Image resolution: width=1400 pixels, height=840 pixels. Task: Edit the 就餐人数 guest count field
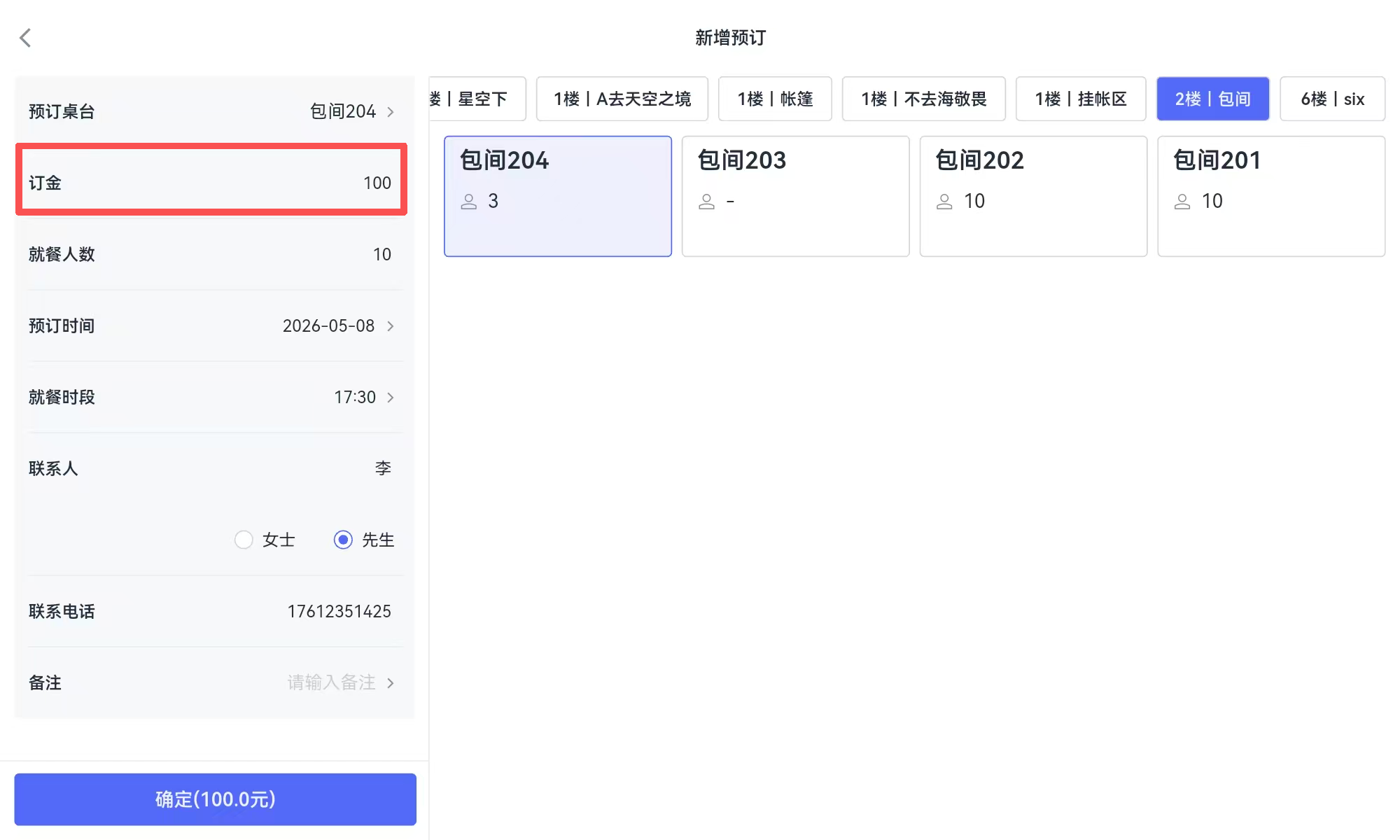[x=211, y=254]
